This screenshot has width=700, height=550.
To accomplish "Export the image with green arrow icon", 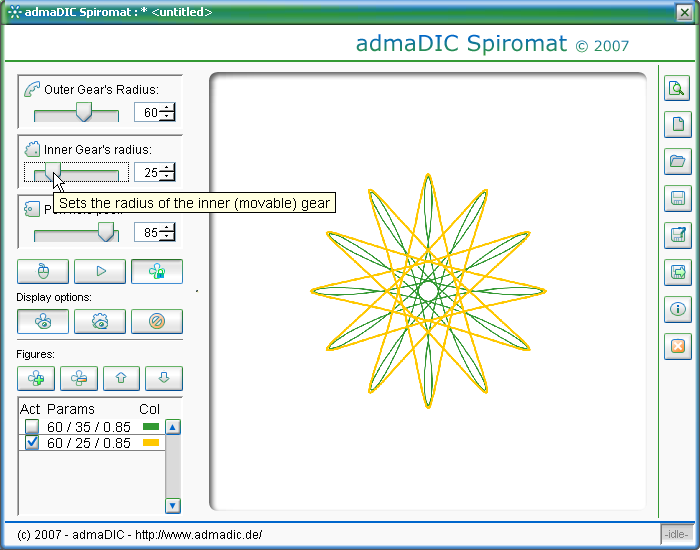I will [677, 272].
